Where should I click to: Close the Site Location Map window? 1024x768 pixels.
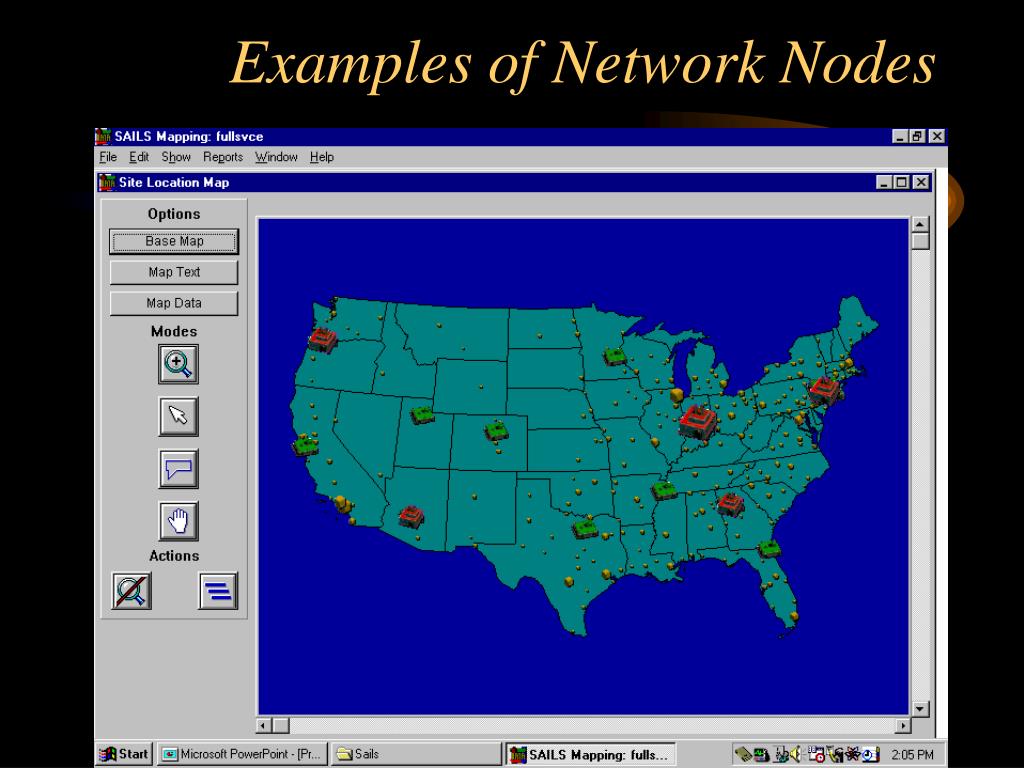click(921, 182)
